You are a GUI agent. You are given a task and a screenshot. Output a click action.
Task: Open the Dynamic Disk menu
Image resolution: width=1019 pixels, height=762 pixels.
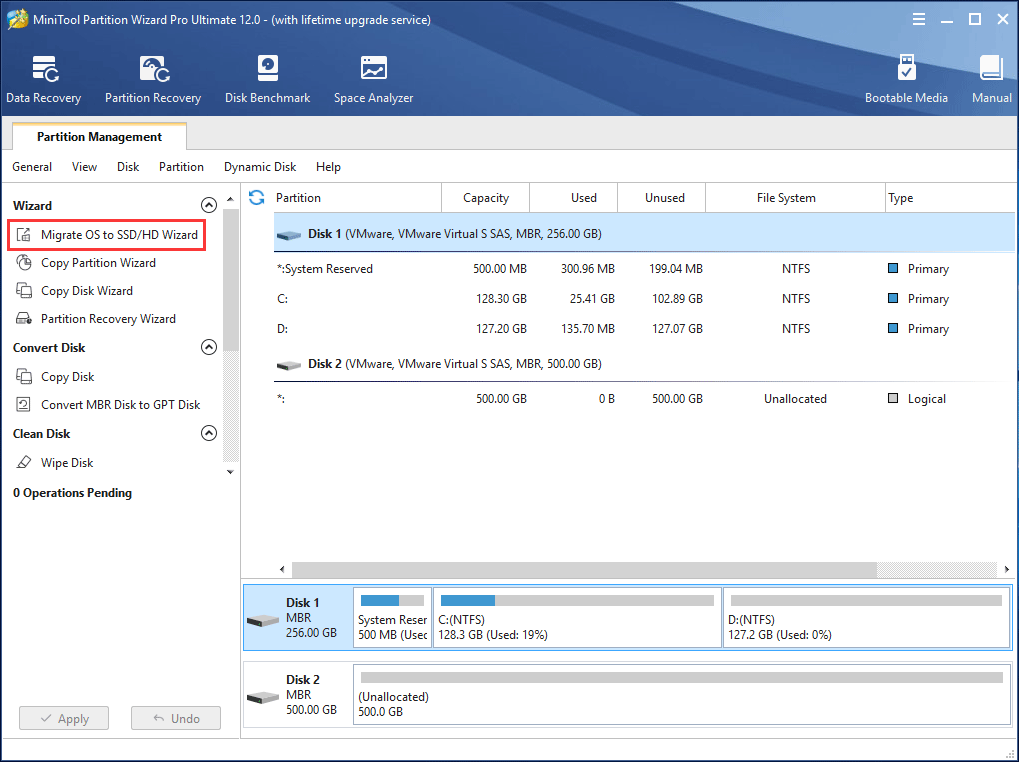[260, 167]
